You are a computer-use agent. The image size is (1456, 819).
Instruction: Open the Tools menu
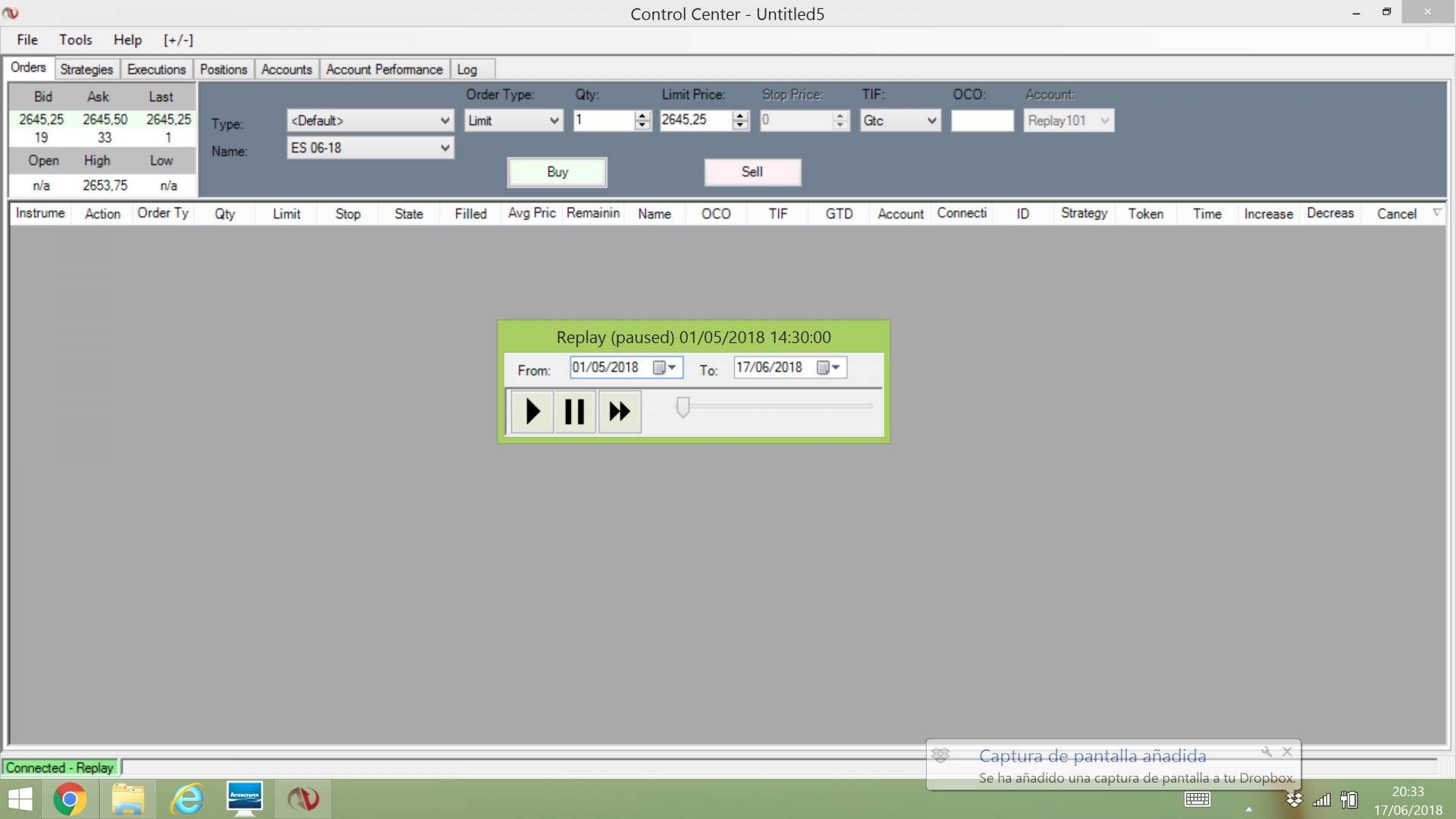(x=75, y=40)
